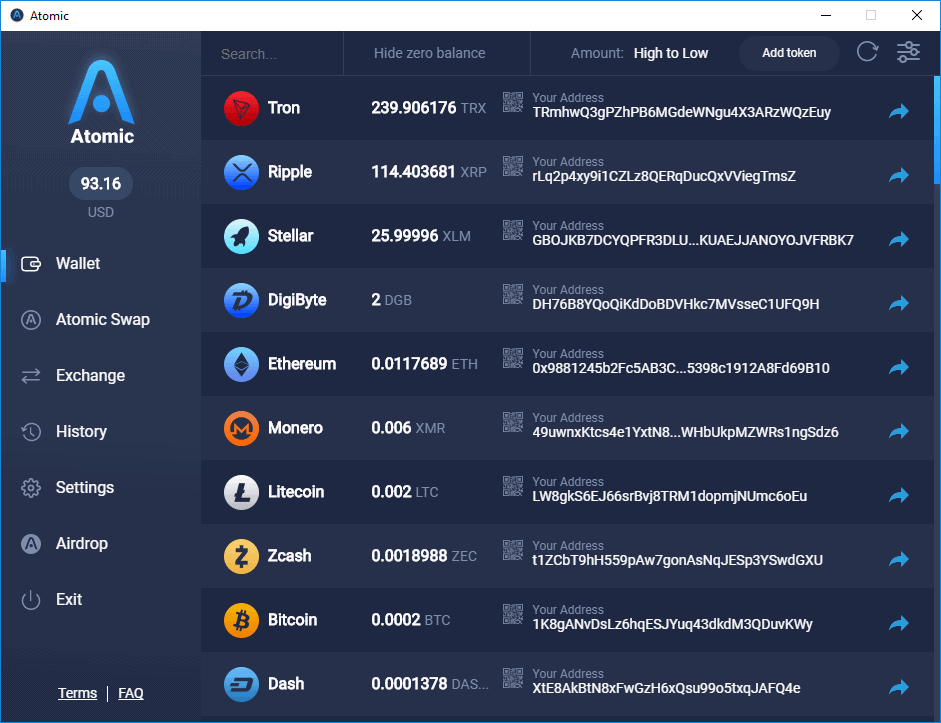Show QR code for Ripple address
Image resolution: width=941 pixels, height=723 pixels.
click(x=513, y=166)
